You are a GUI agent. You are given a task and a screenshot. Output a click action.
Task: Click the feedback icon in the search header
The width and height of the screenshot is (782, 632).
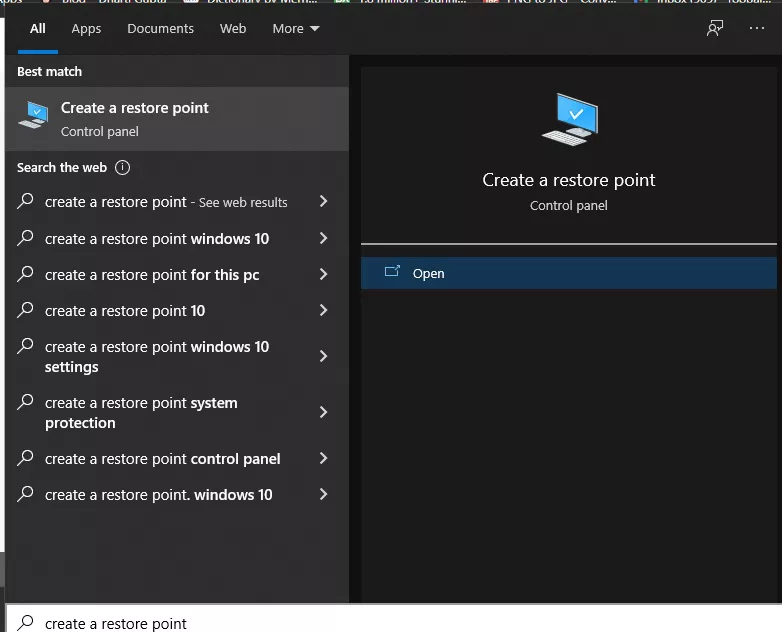pos(715,28)
